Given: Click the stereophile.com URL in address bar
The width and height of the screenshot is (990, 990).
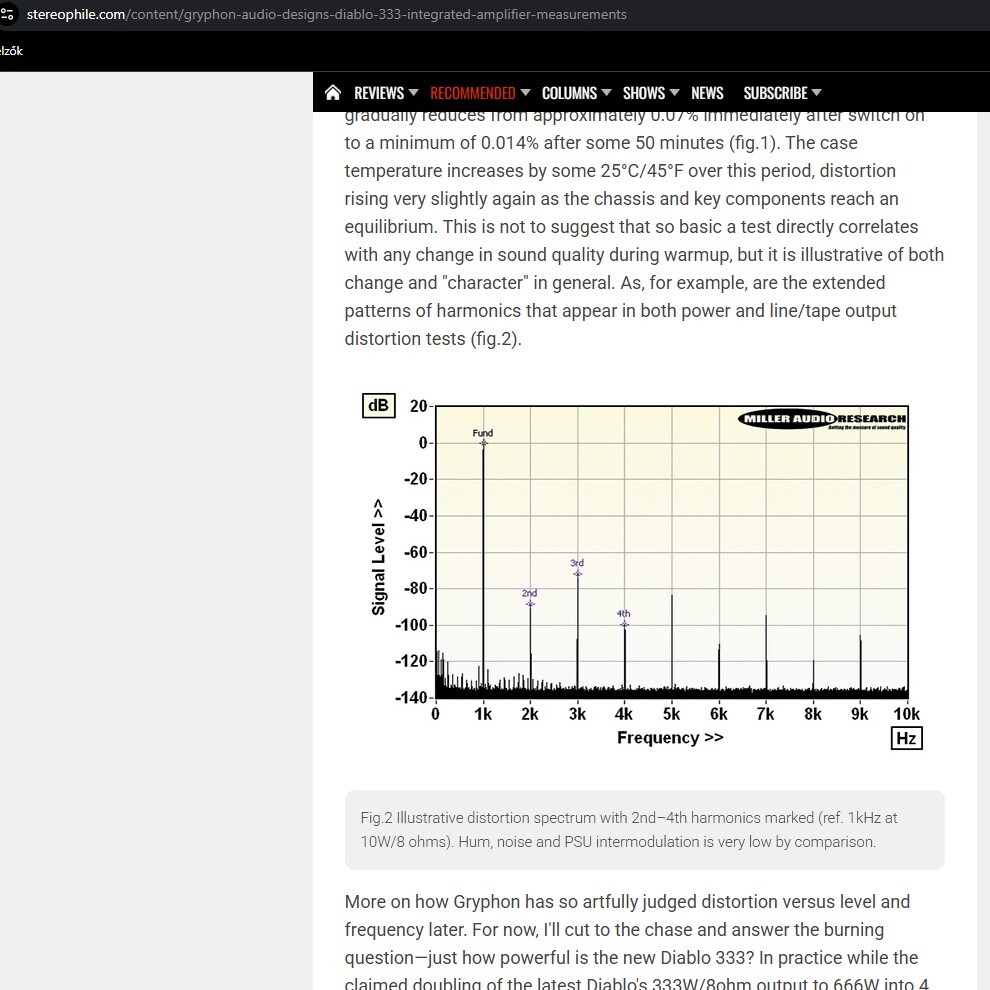Looking at the screenshot, I should [x=326, y=15].
